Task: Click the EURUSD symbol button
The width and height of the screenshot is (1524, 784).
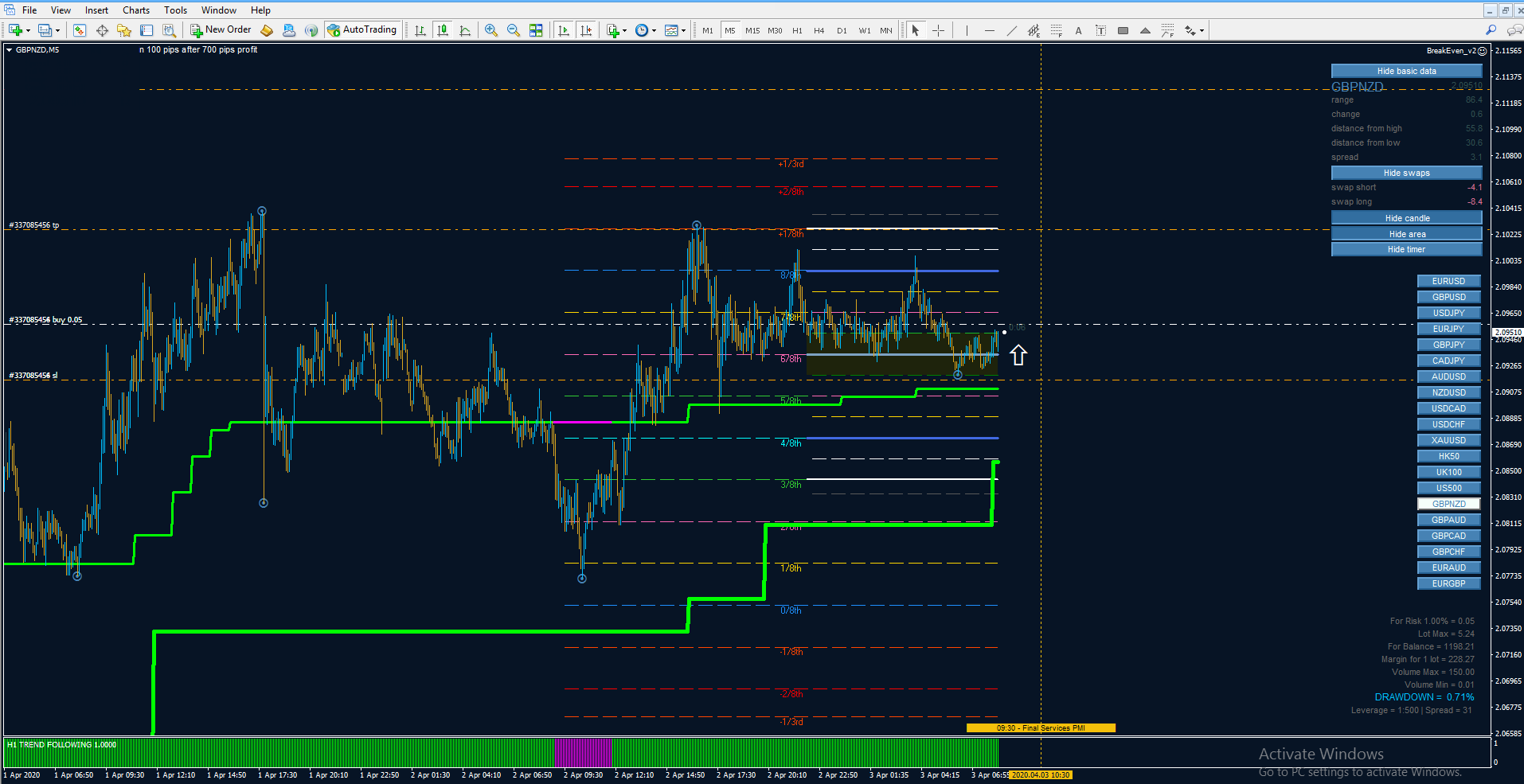Action: (1448, 281)
